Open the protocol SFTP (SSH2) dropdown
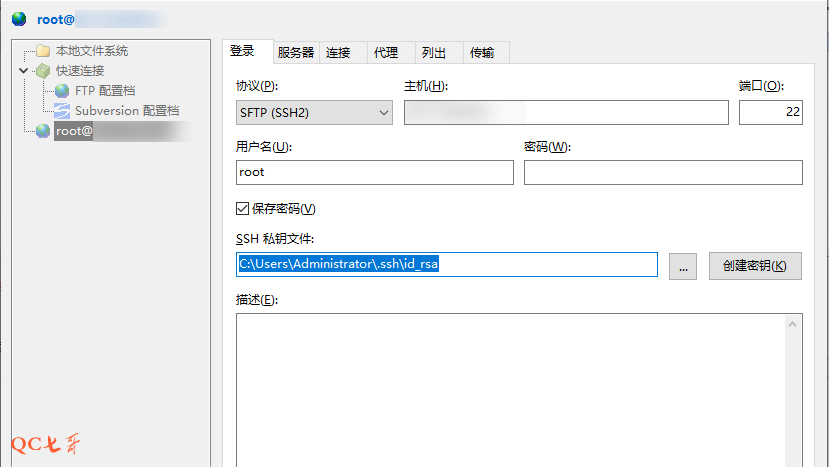The height and width of the screenshot is (467, 829). [x=314, y=113]
